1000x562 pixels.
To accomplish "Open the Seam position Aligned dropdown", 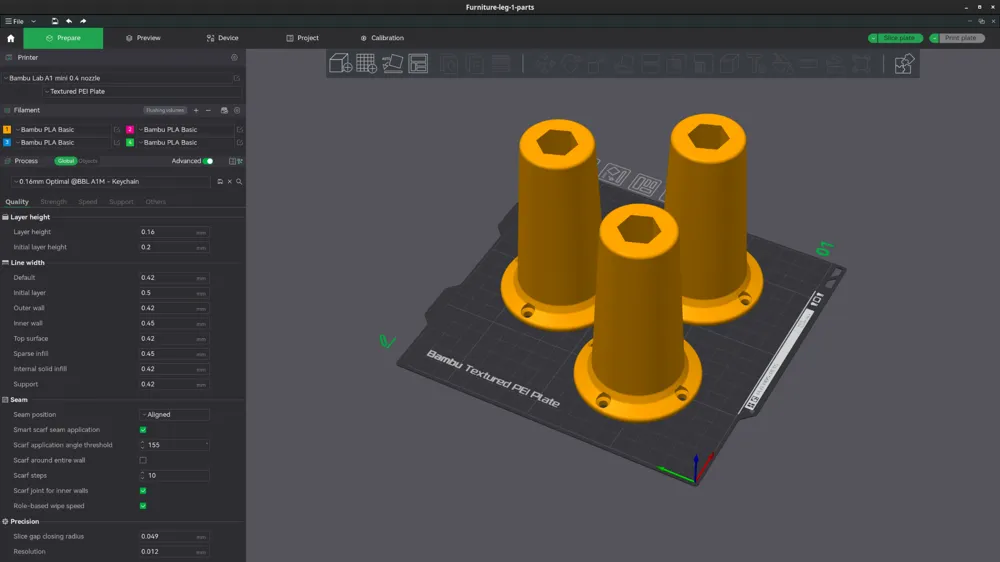I will [x=174, y=415].
